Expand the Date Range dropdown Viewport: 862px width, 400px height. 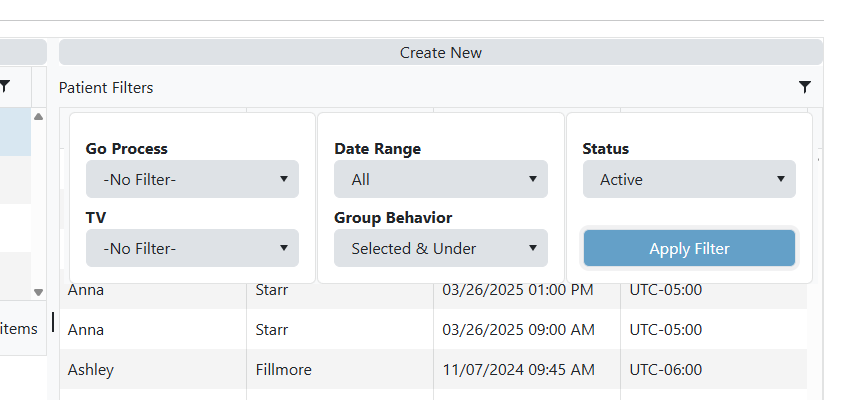point(441,180)
